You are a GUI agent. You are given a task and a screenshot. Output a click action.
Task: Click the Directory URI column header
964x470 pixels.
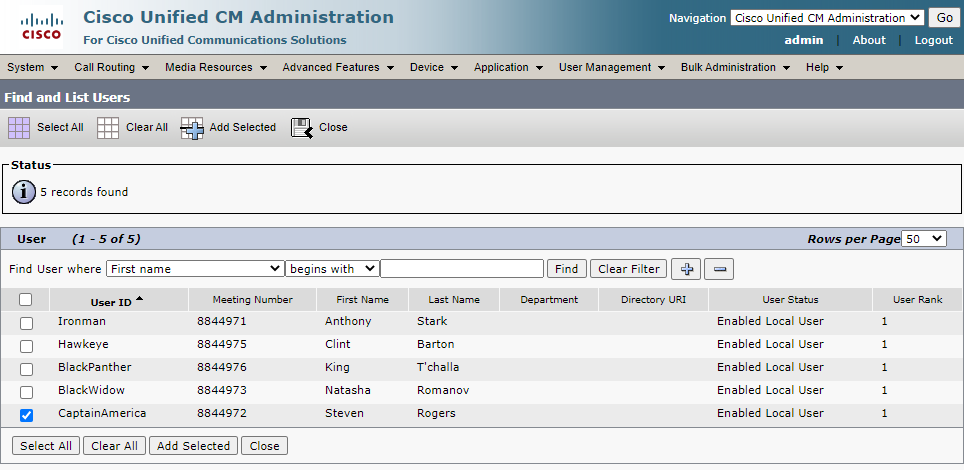tap(654, 300)
